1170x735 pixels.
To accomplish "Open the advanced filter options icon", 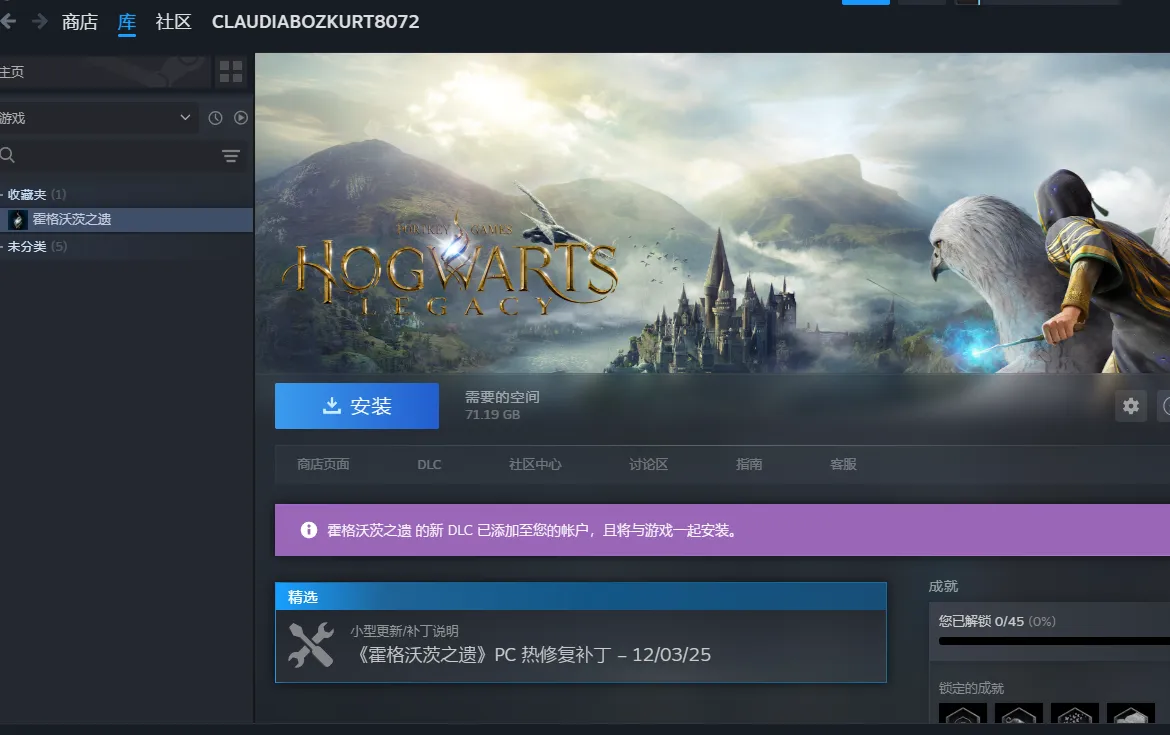I will tap(231, 156).
